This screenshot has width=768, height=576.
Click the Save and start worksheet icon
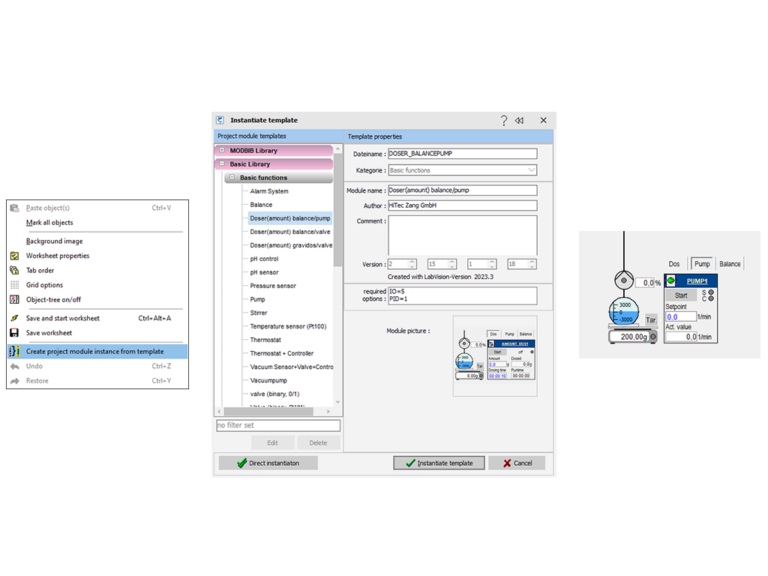click(x=15, y=318)
